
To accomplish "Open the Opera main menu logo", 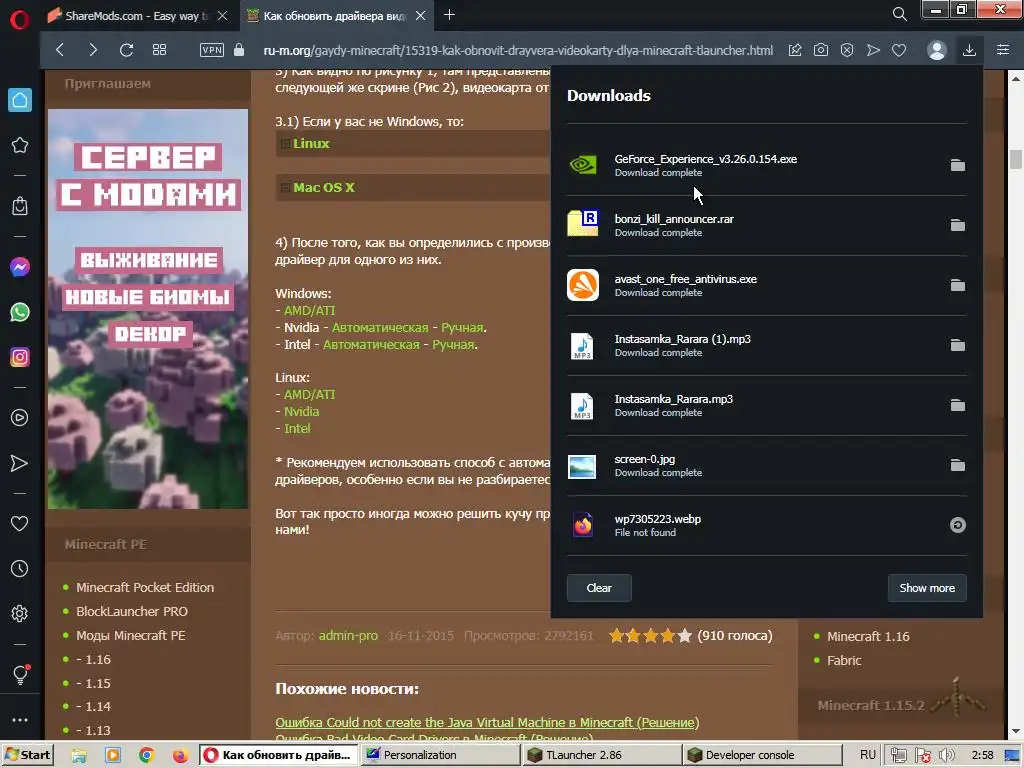I will click(x=20, y=20).
